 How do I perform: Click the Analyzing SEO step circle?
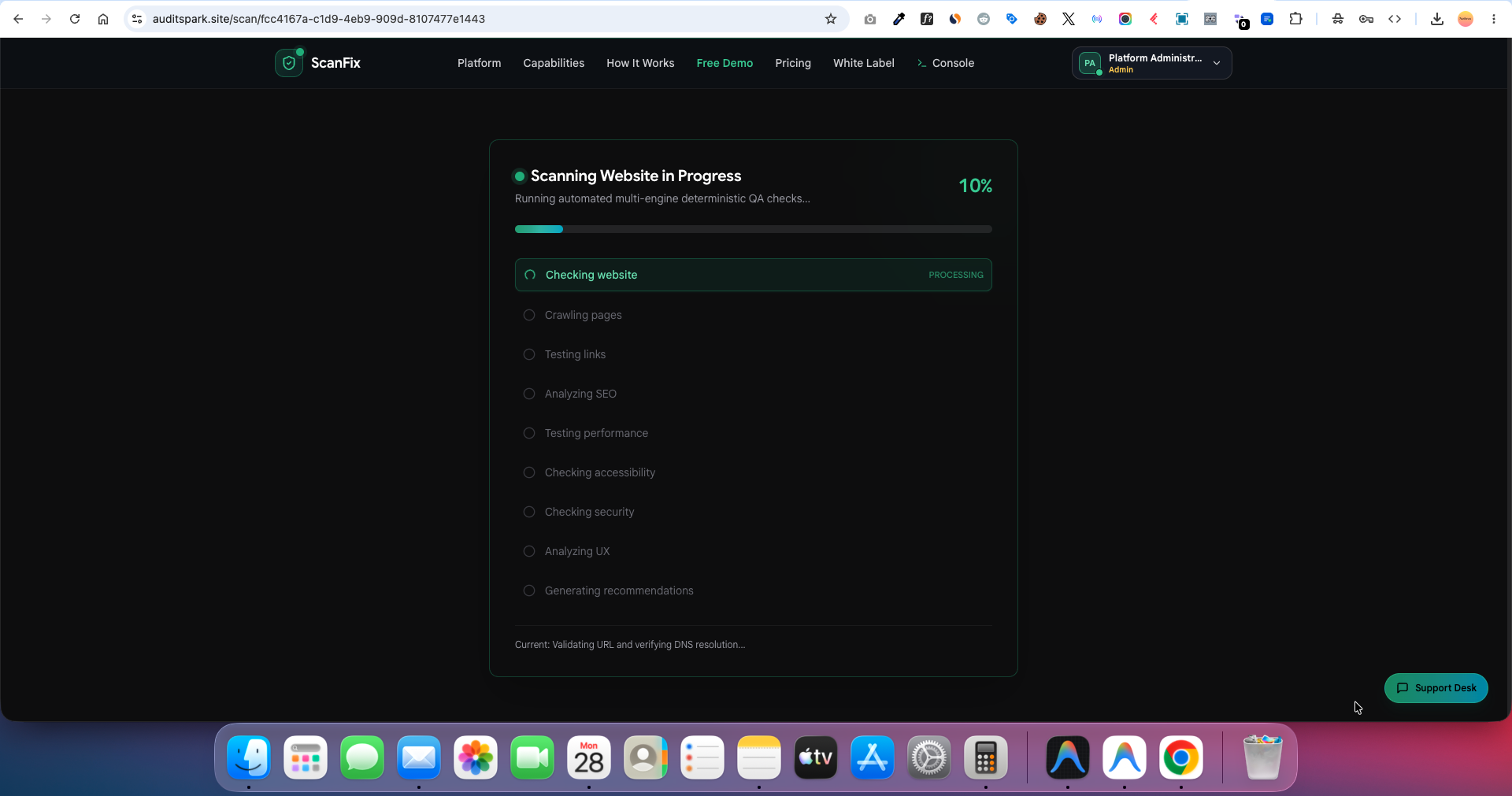[x=529, y=394]
